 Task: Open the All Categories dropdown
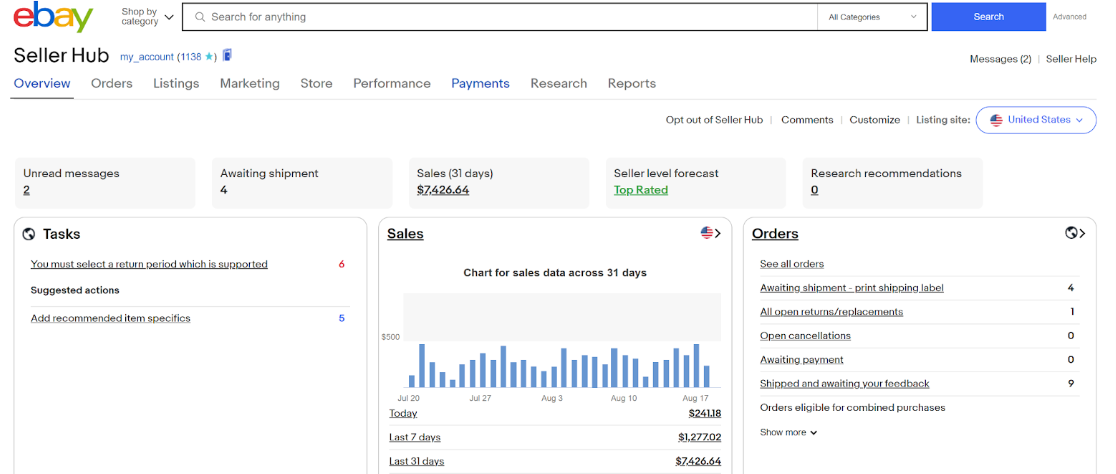(x=873, y=17)
